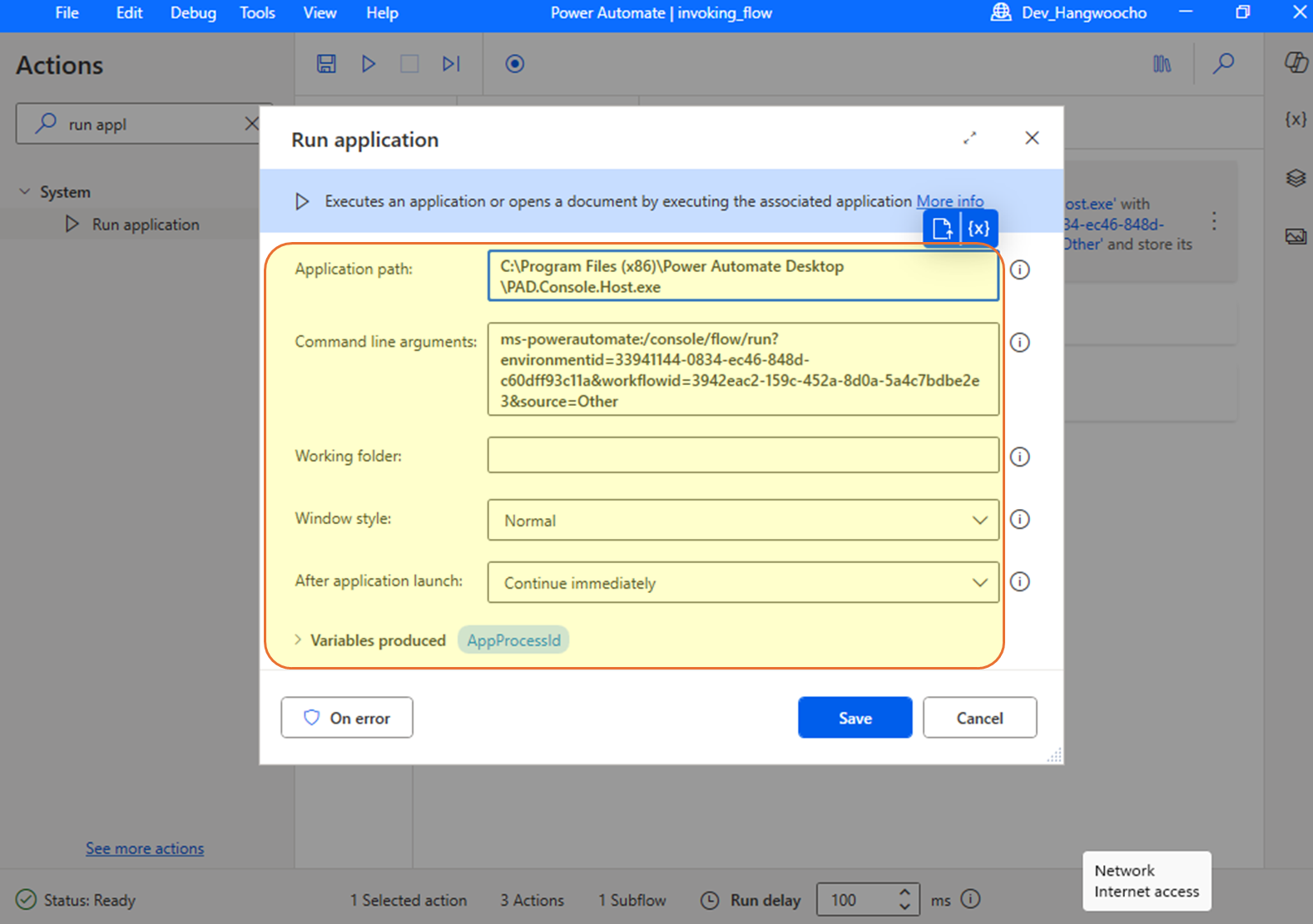Expand the Run application dialog window
This screenshot has height=924, width=1313.
click(970, 138)
